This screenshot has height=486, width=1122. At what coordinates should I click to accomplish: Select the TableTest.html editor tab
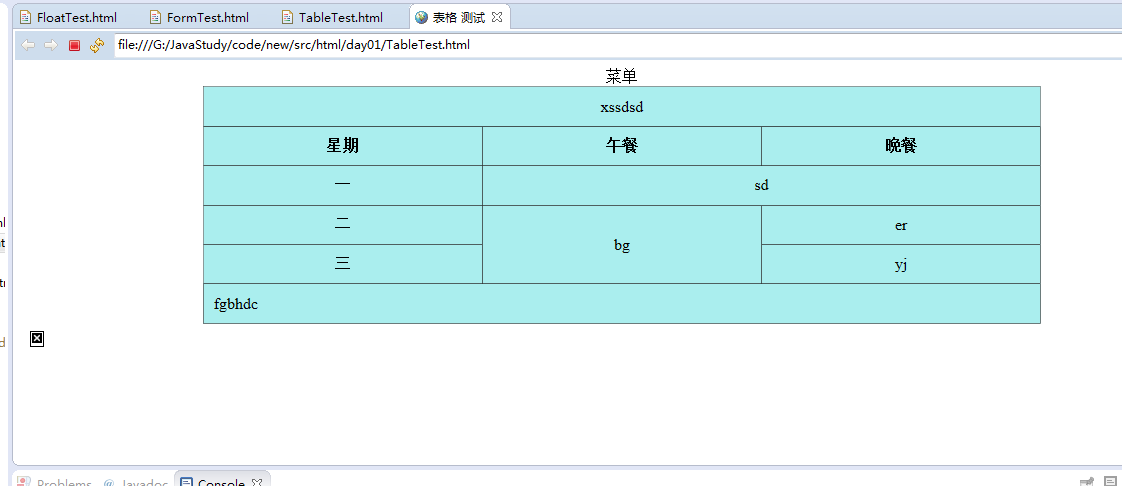[340, 18]
